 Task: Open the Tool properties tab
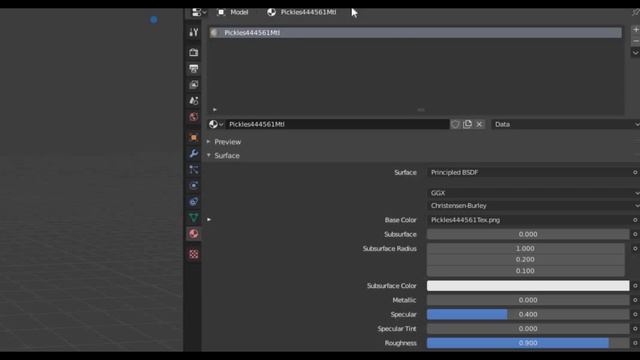(x=193, y=32)
